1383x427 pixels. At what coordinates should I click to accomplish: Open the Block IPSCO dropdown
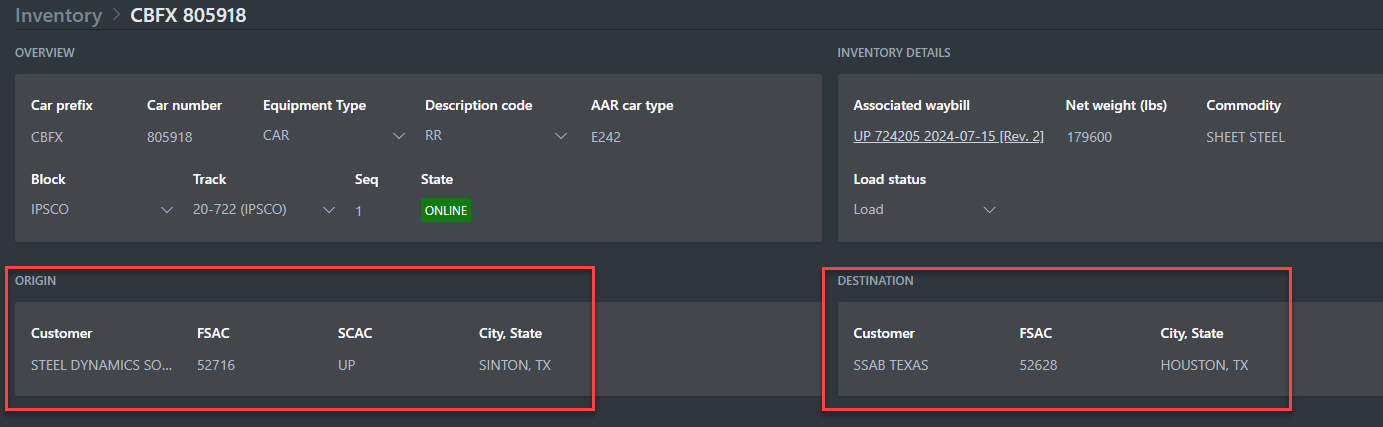click(102, 210)
